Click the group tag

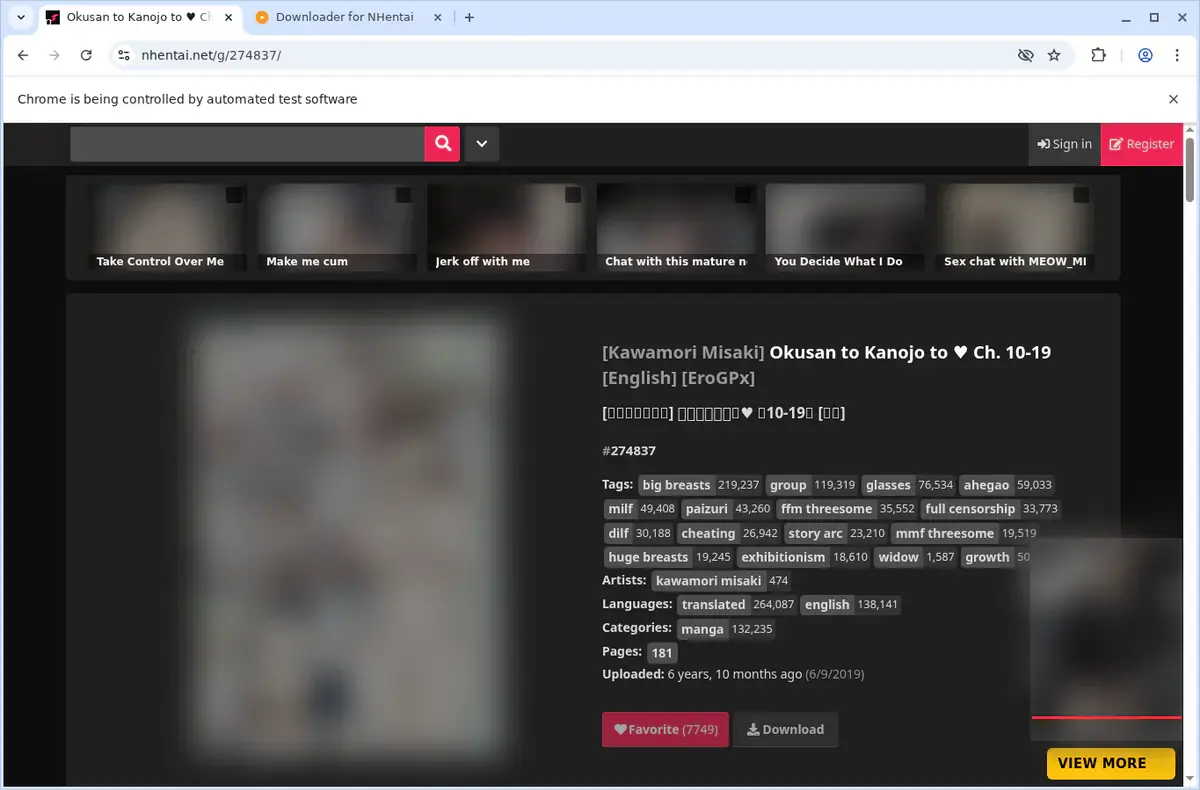pyautogui.click(x=811, y=485)
